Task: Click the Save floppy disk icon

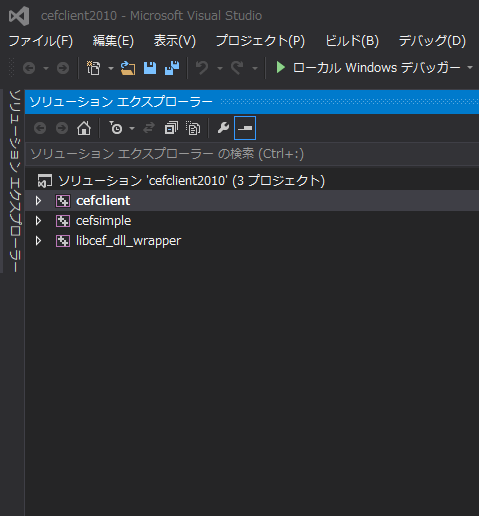Action: [150, 68]
